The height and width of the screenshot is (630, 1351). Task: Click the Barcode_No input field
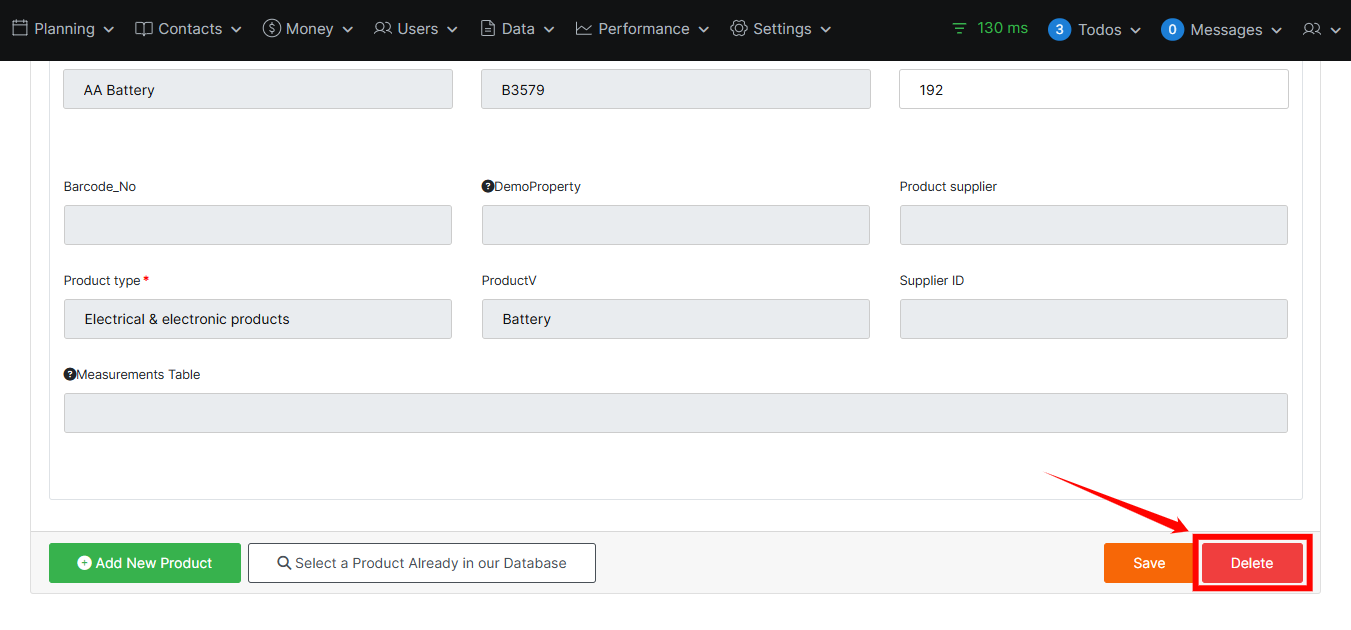click(x=258, y=225)
